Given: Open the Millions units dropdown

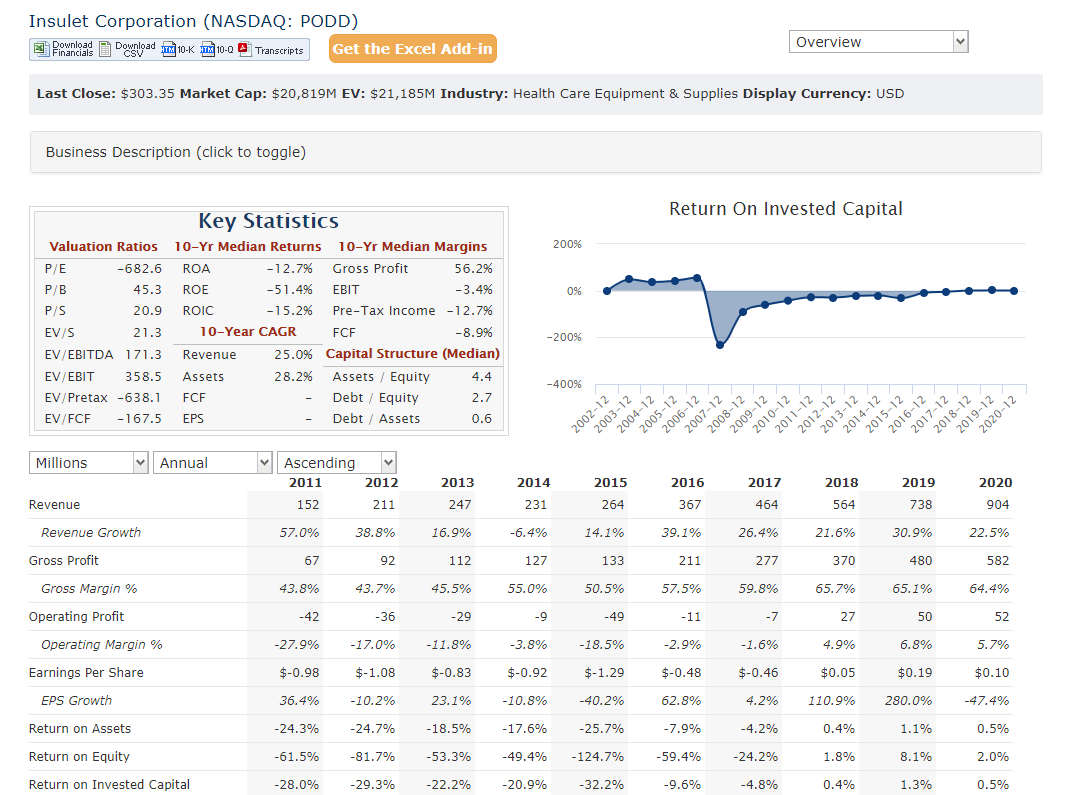Looking at the screenshot, I should click(89, 463).
